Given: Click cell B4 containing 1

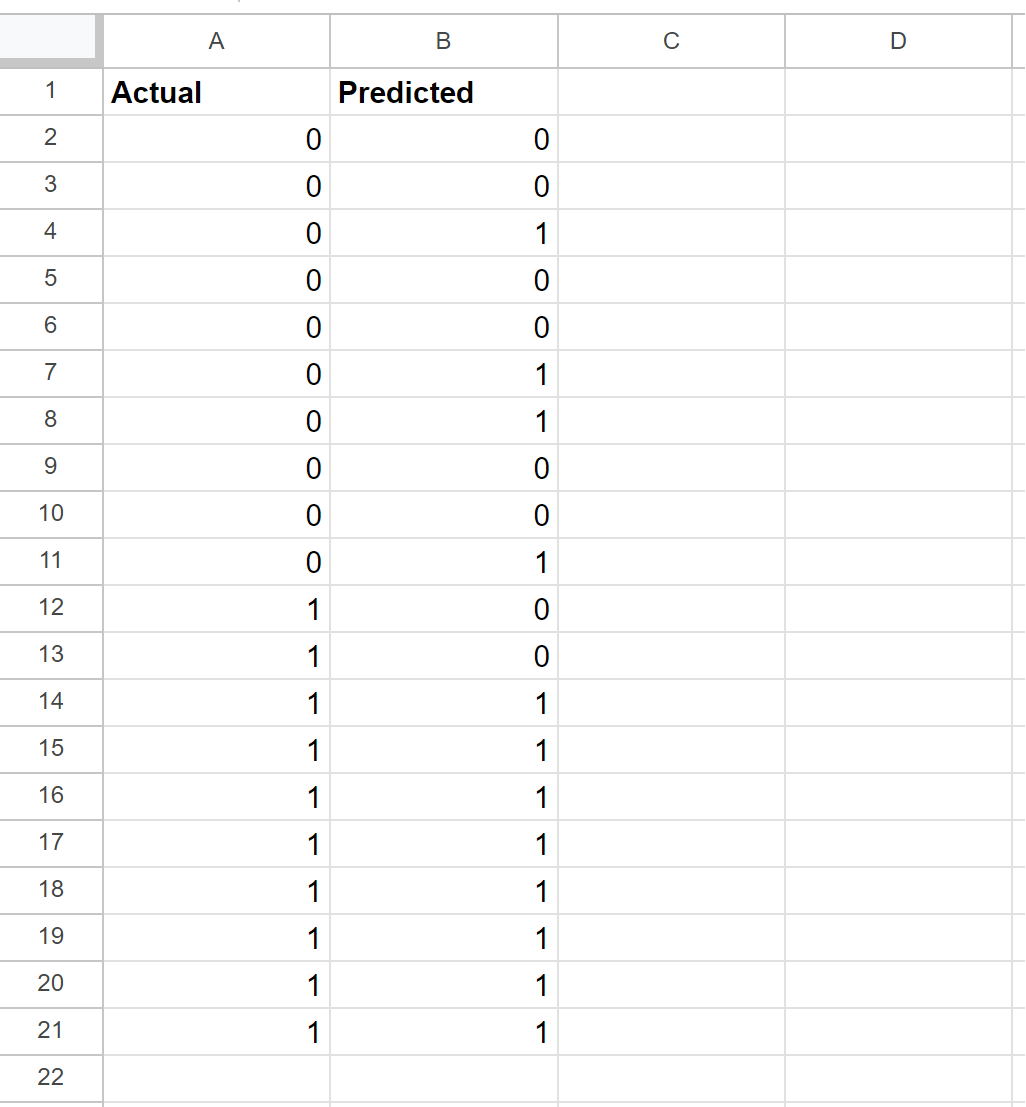Looking at the screenshot, I should (443, 232).
